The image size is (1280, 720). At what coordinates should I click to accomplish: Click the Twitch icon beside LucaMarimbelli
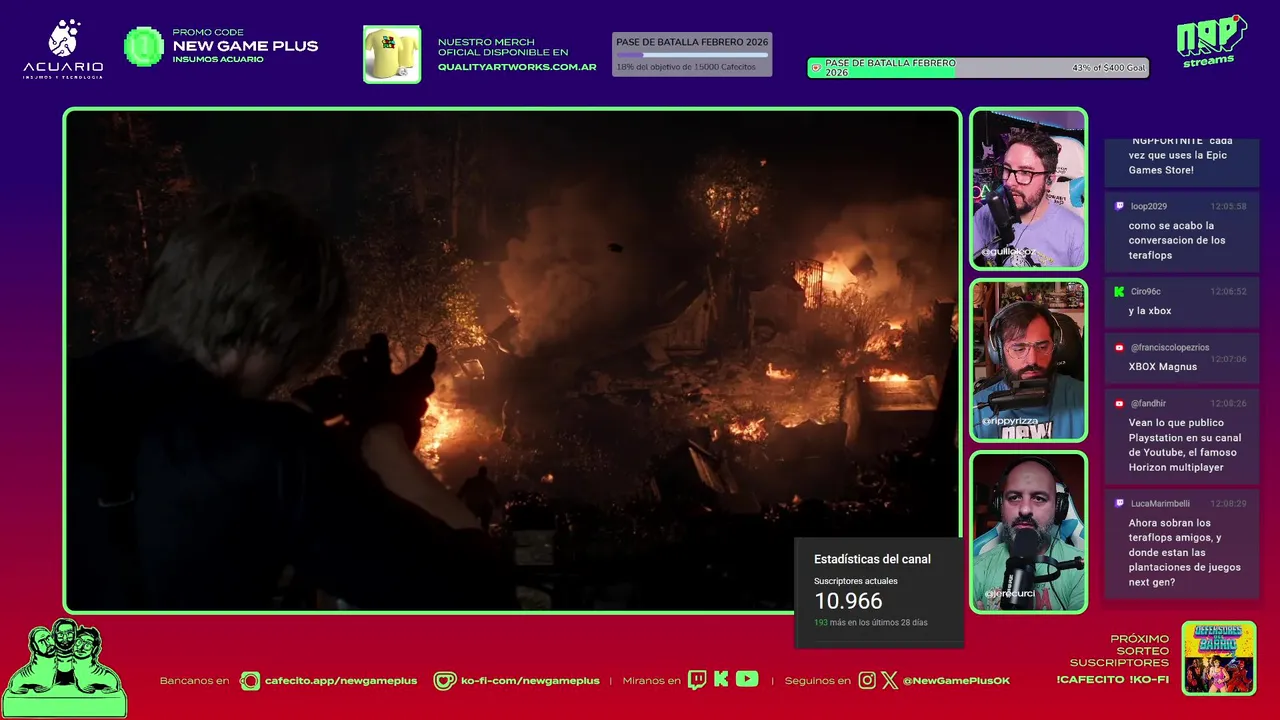point(1119,503)
